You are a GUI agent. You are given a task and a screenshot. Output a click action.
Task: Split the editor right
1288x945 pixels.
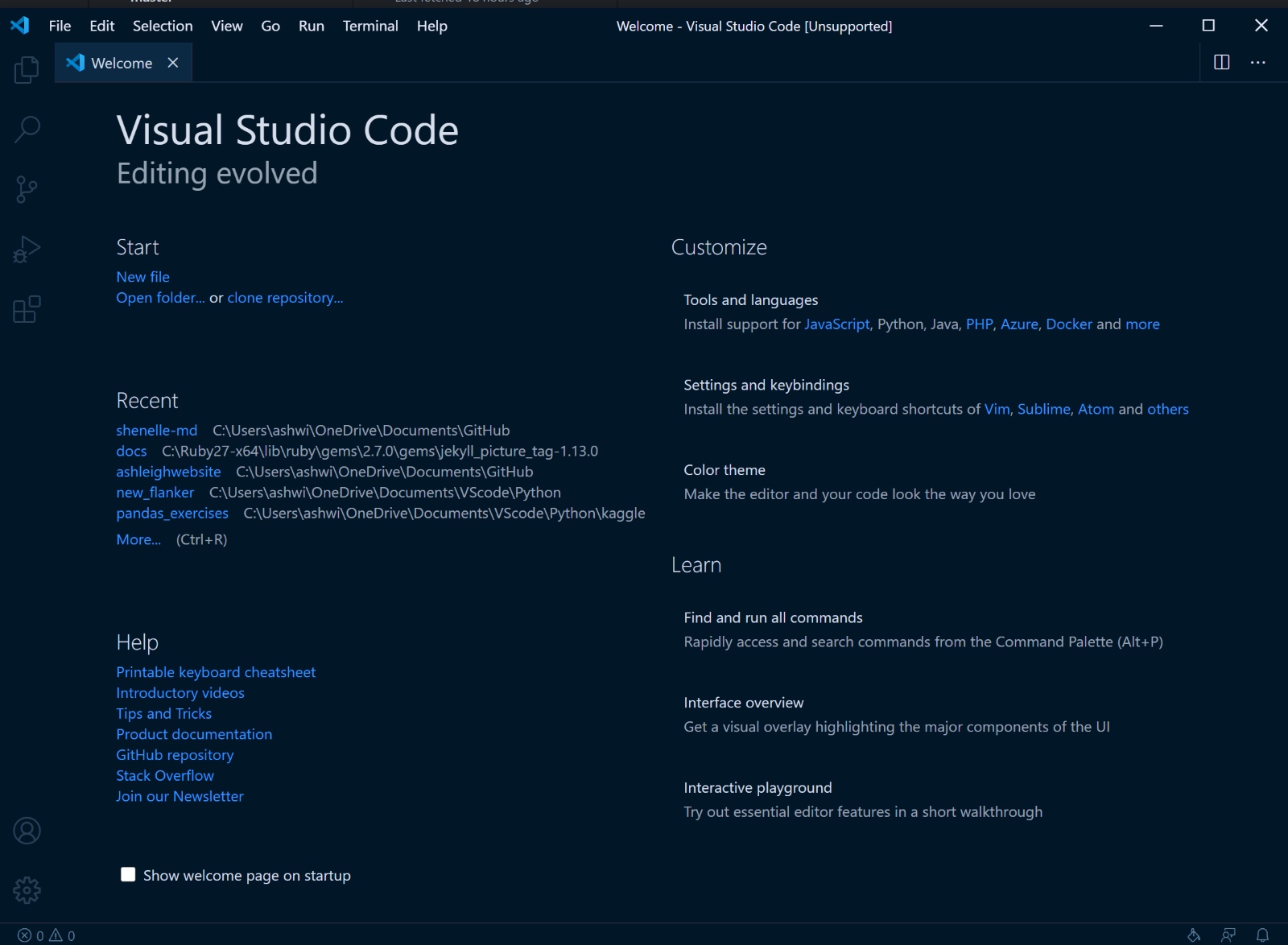[1221, 63]
